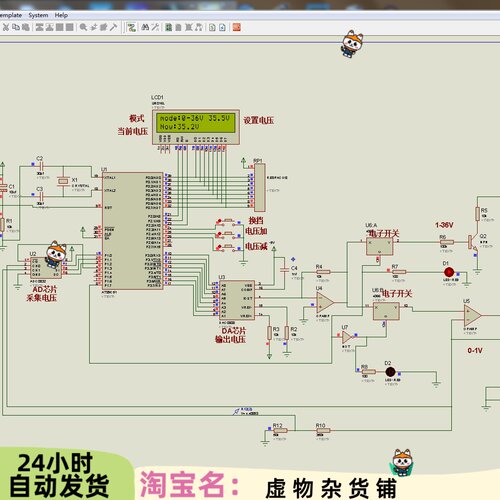Screen dimensions: 500x500
Task: Select the RP1 resistor pack
Action: [260, 187]
